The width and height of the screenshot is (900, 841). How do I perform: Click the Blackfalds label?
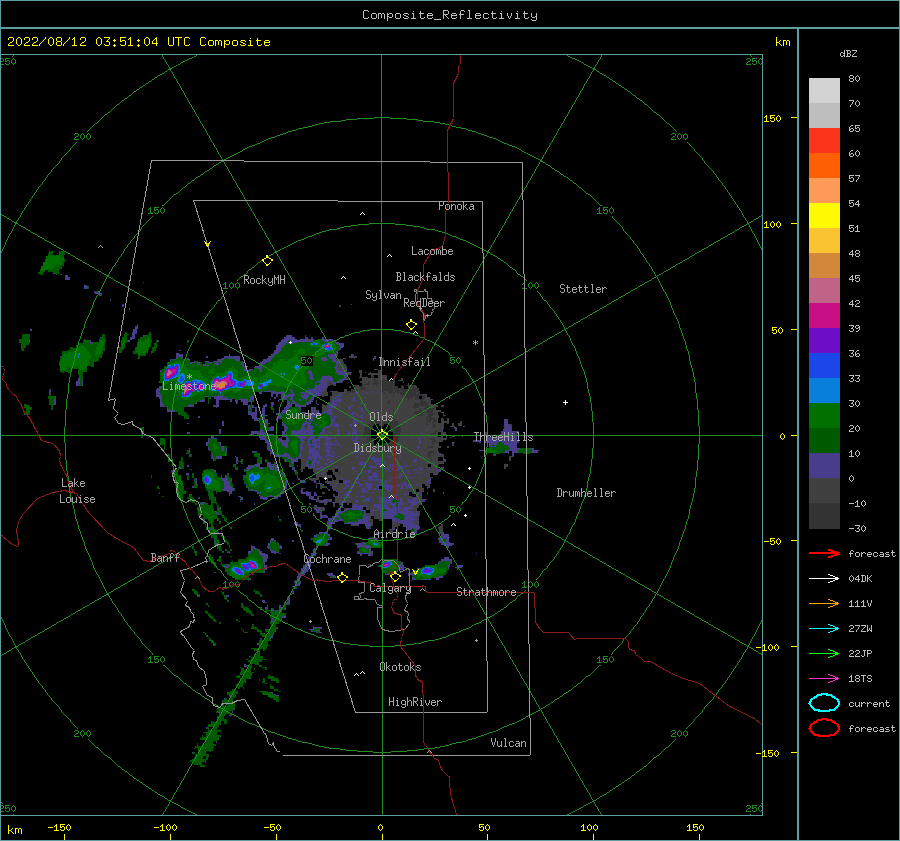point(425,277)
